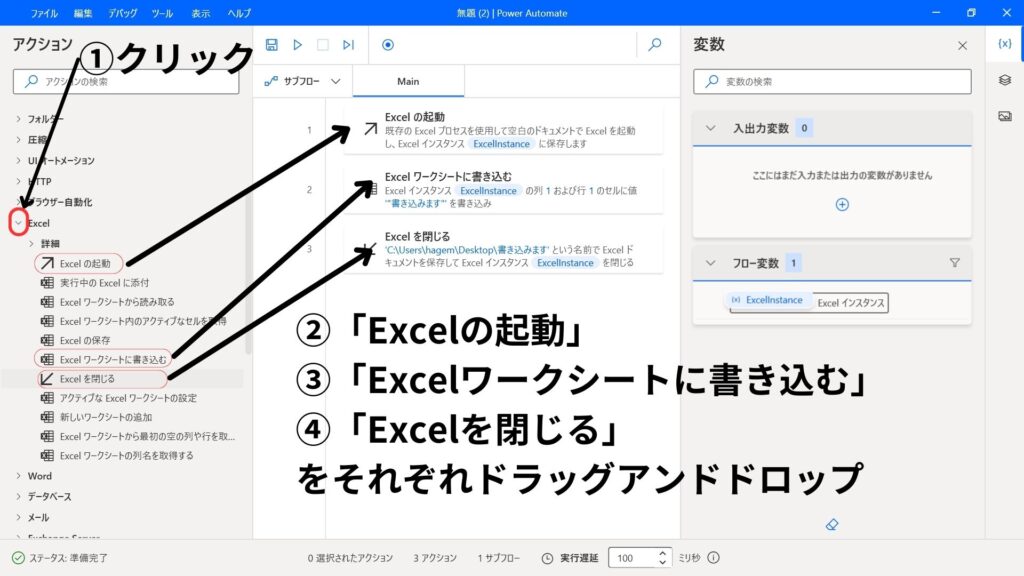Screen dimensions: 1024x576
Task: Collapse the Excel action group
Action: (18, 223)
